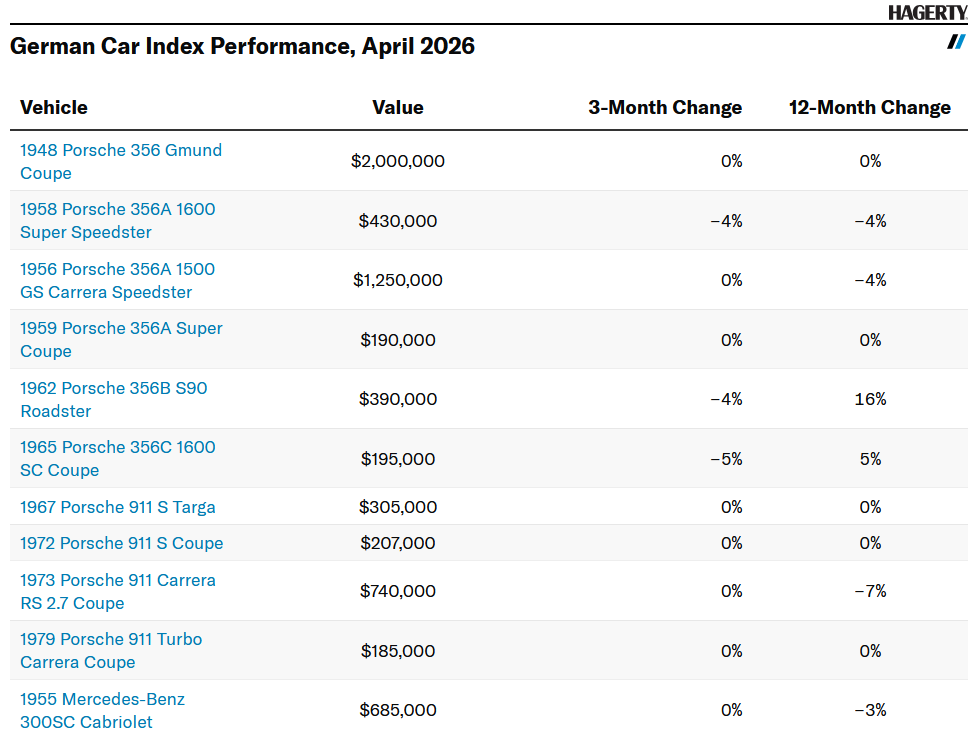Open 1956 Porsche 356A 1500 GS Carrera Speedster
Screen dimensions: 973x737
click(x=117, y=281)
